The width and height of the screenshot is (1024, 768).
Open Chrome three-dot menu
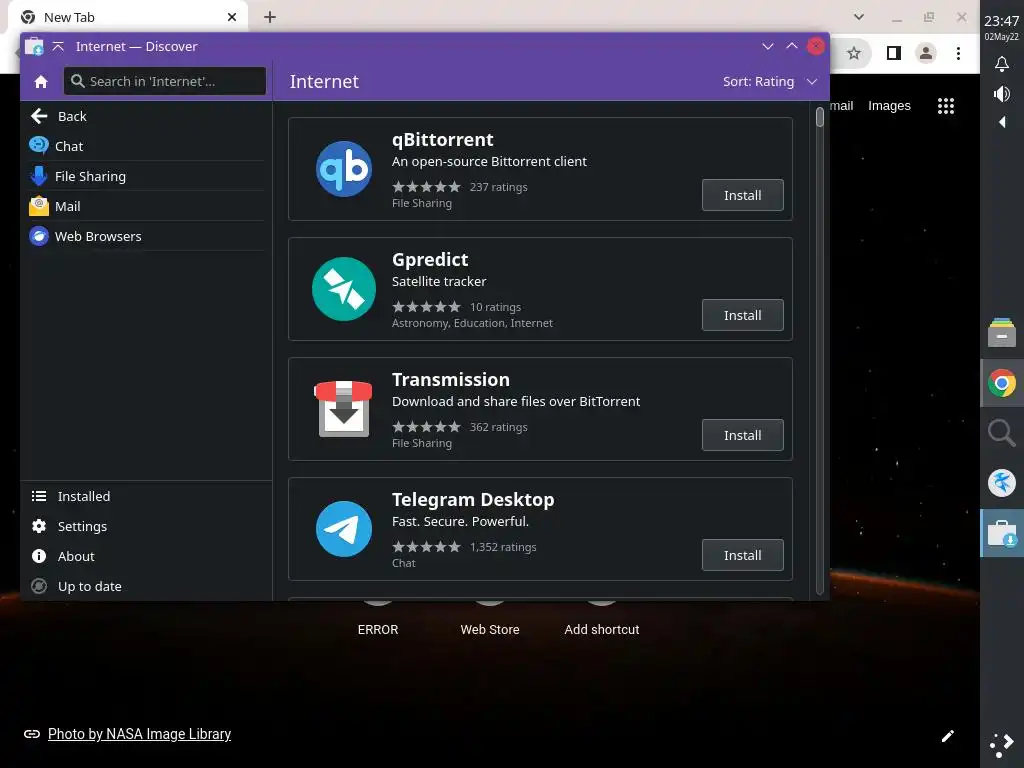pos(958,54)
